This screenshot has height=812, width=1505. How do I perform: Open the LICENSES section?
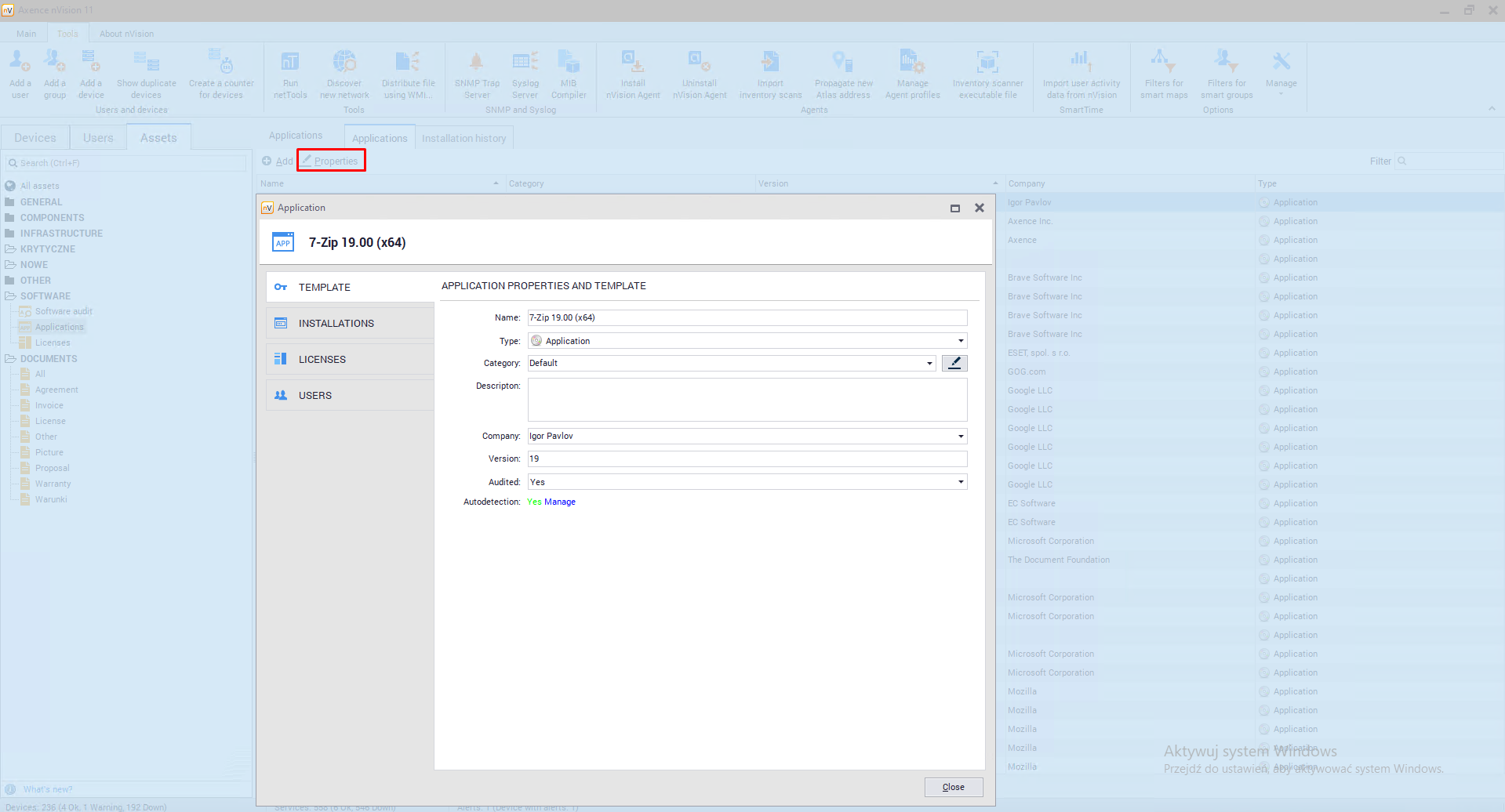click(322, 359)
